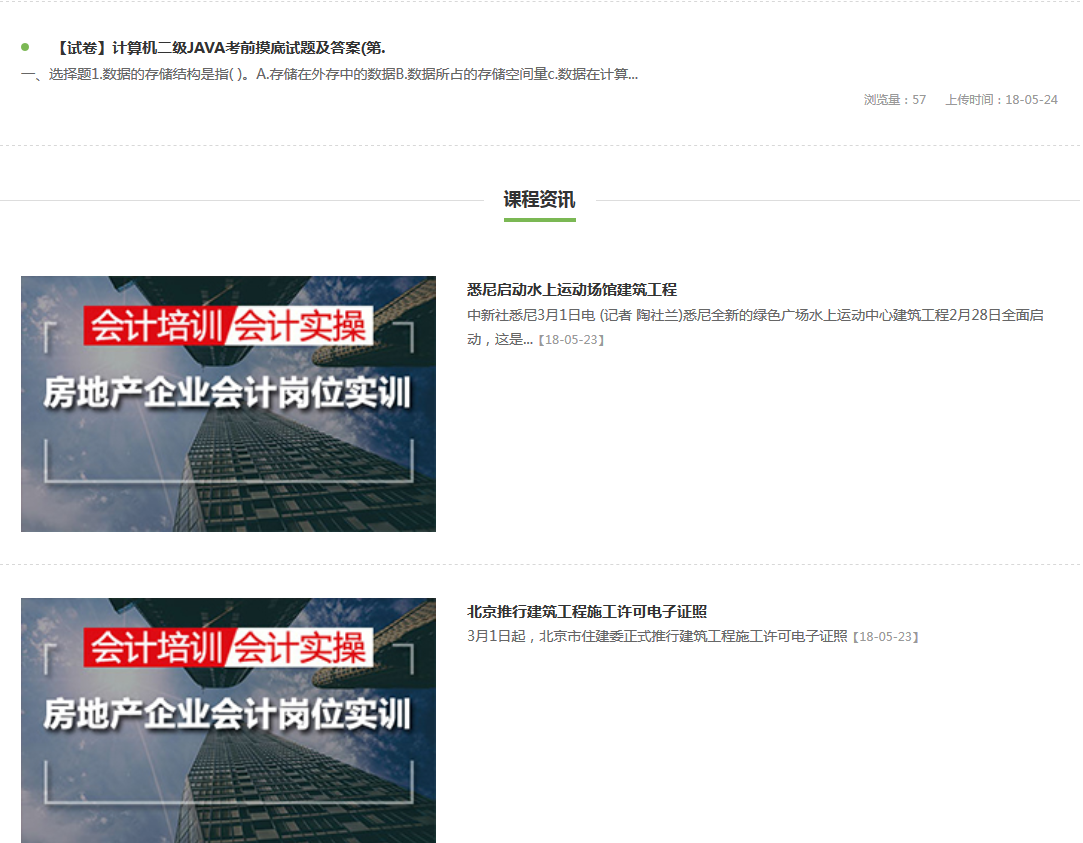The width and height of the screenshot is (1083, 843).
Task: Select the 课程资讯 section header
Action: [x=539, y=199]
